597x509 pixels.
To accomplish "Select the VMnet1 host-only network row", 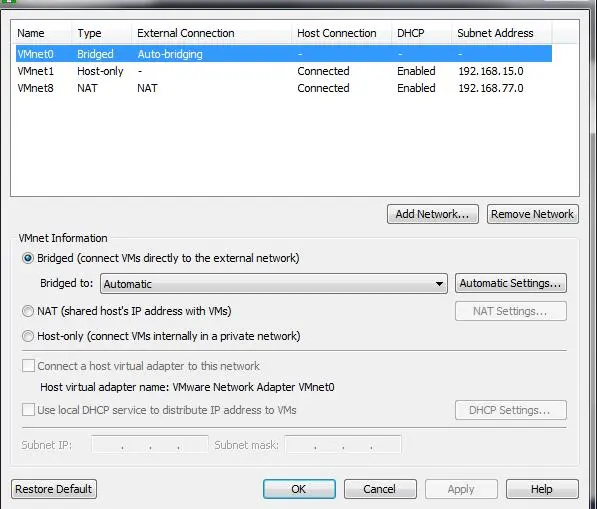I will tap(284, 71).
